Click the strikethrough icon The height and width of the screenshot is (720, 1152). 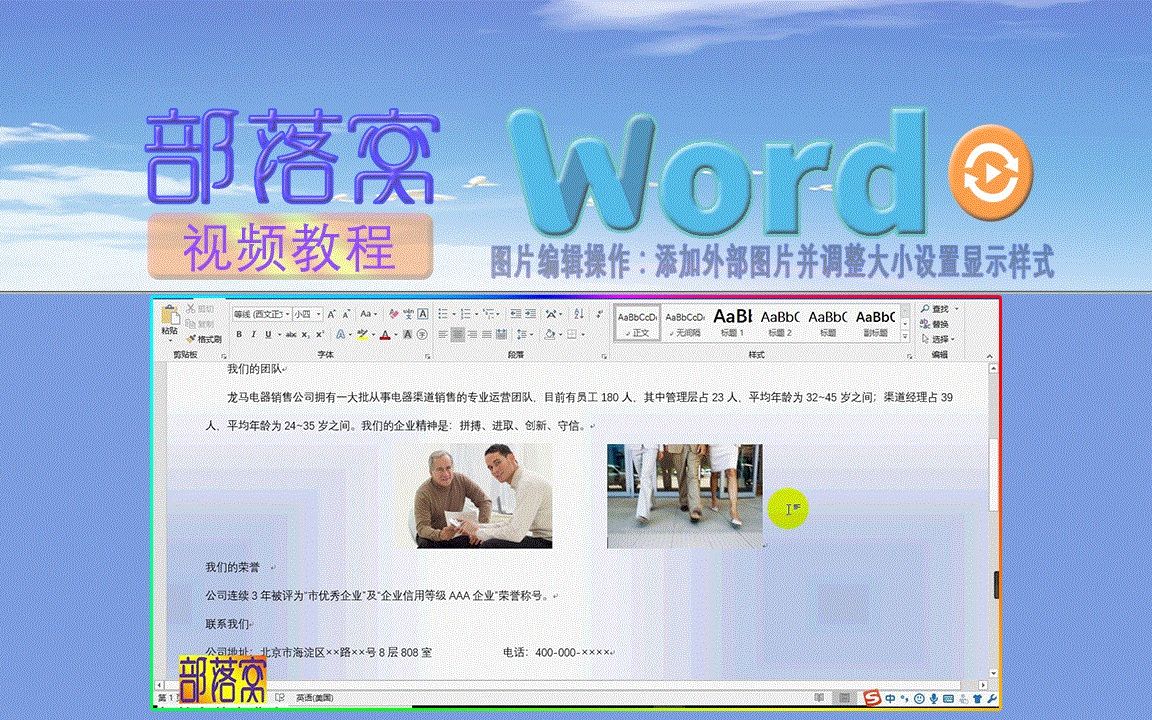pyautogui.click(x=292, y=335)
